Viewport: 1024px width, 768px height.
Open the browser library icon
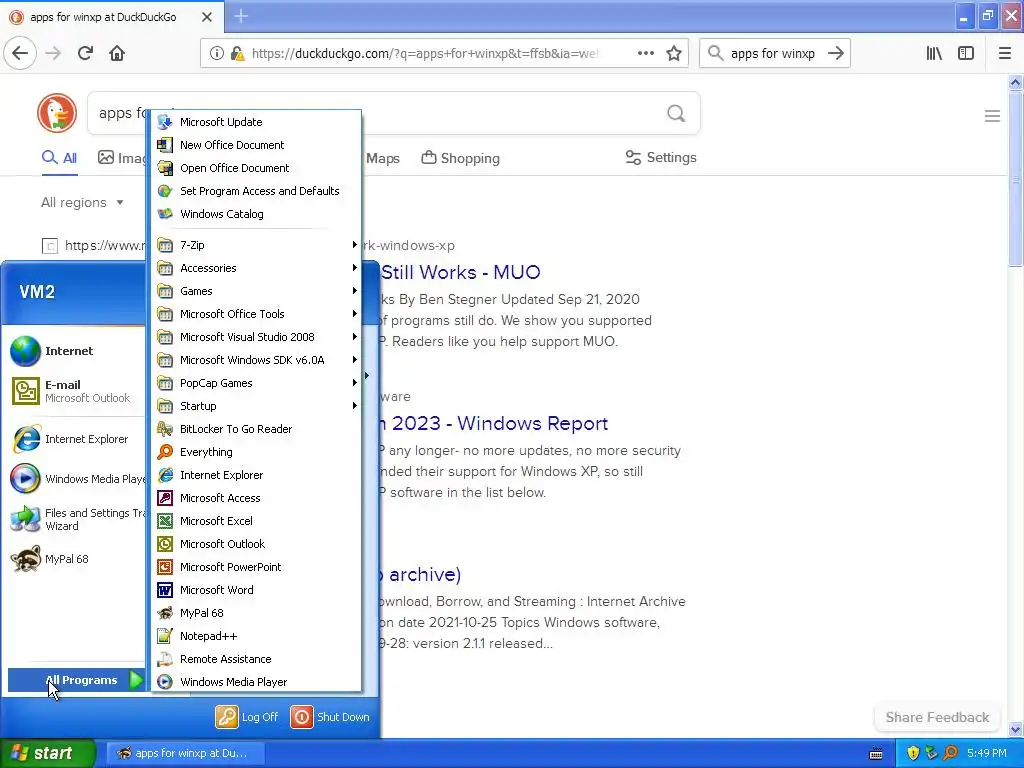coord(934,53)
